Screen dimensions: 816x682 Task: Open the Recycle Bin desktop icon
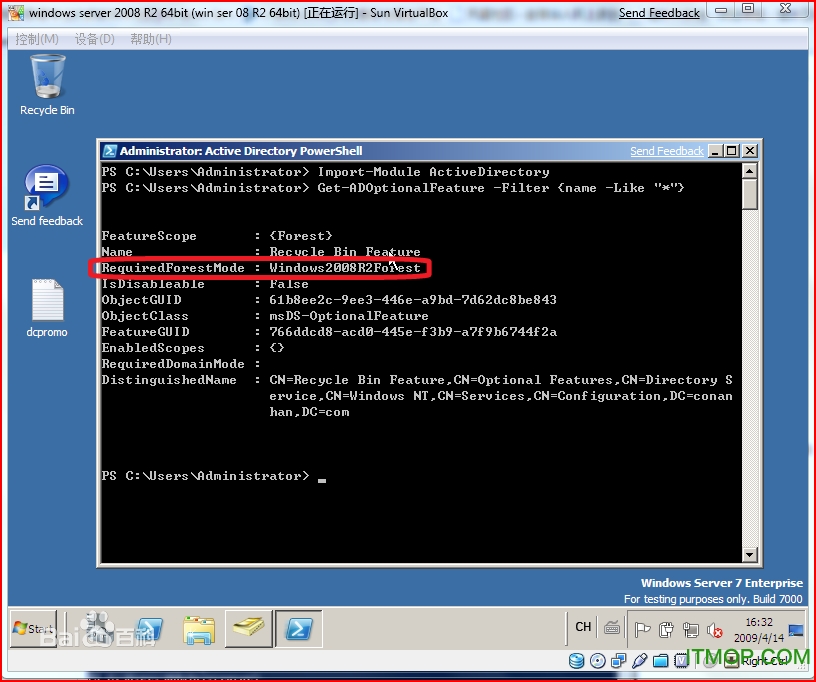pos(47,85)
